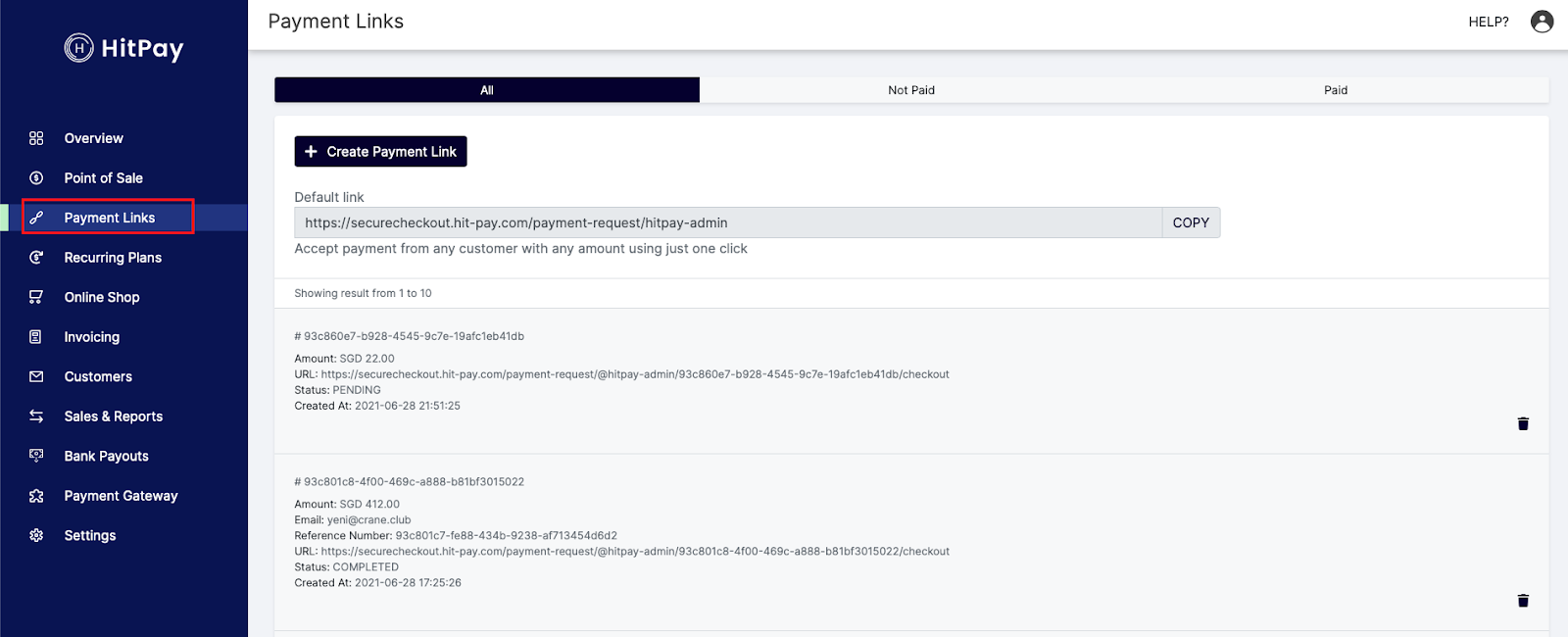Click the Showing result from 1 to 10 text
The height and width of the screenshot is (637, 1568).
point(363,293)
